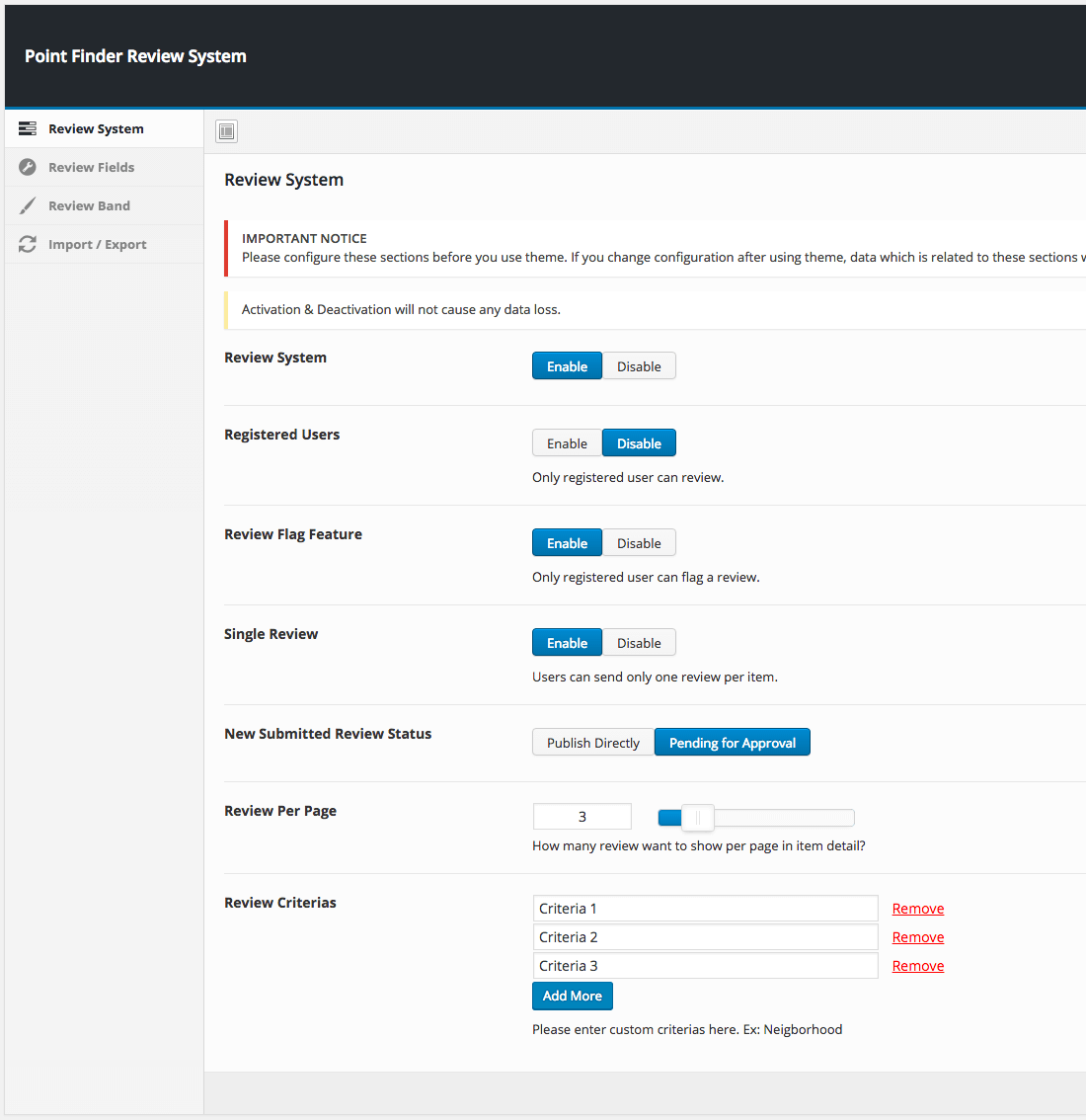
Task: Click the Review System sidebar icon
Action: click(28, 129)
